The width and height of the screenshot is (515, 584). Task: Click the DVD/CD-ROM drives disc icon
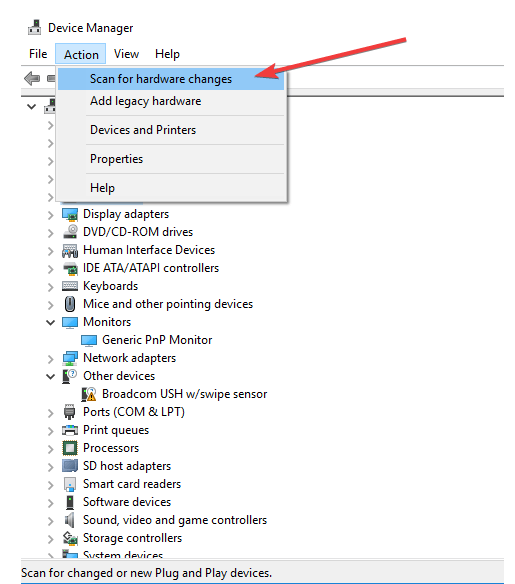(x=70, y=232)
